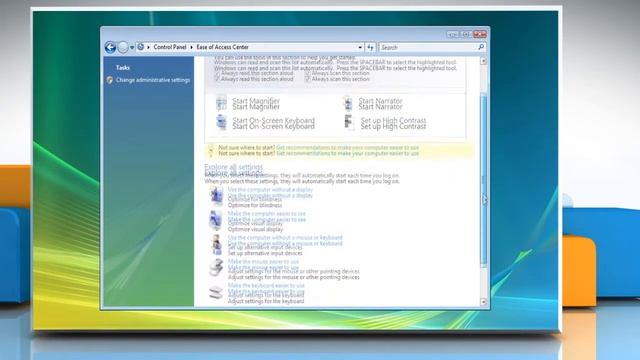This screenshot has width=640, height=360.
Task: Select Control Panel in the breadcrumb
Action: tap(170, 47)
